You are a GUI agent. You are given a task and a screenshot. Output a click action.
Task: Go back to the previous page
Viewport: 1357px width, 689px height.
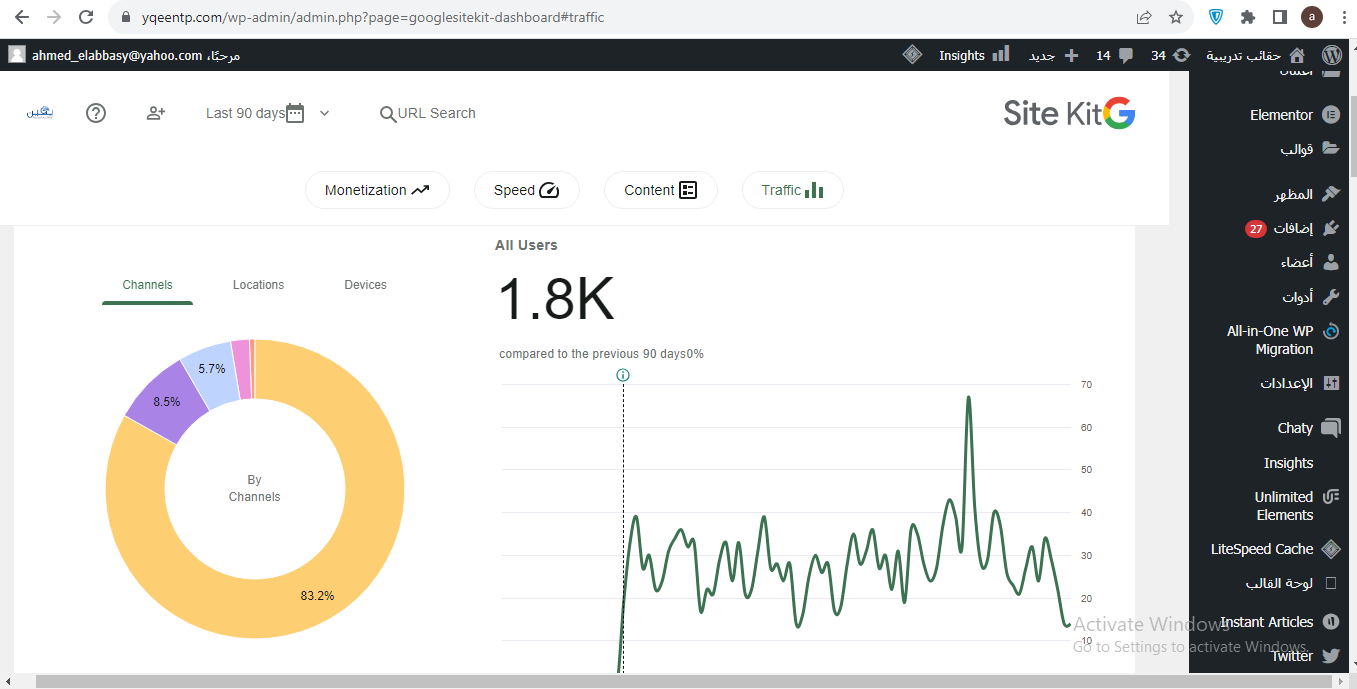coord(22,17)
